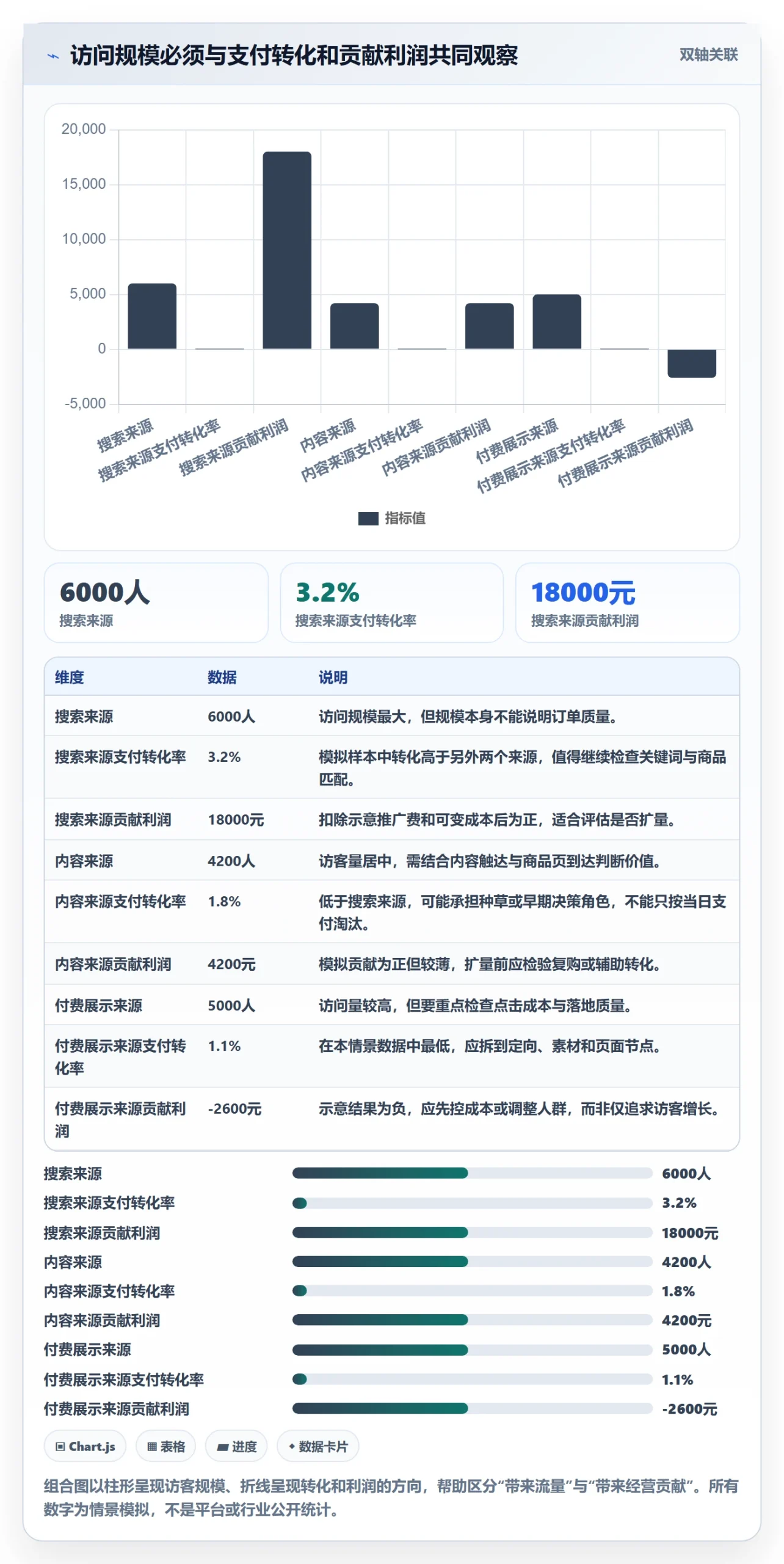Click 示意结果为负 description in table
The width and height of the screenshot is (784, 1564).
[518, 1108]
